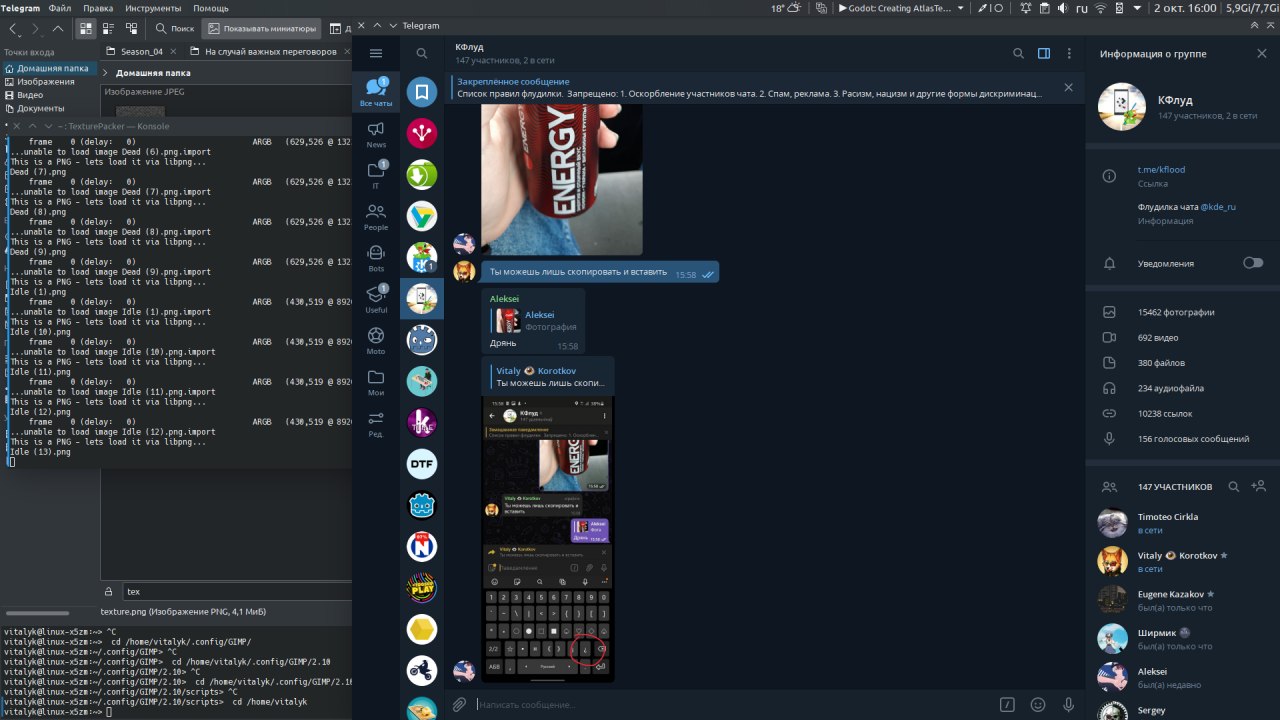1280x720 pixels.
Task: Click the microphone voice message icon
Action: click(x=1069, y=704)
